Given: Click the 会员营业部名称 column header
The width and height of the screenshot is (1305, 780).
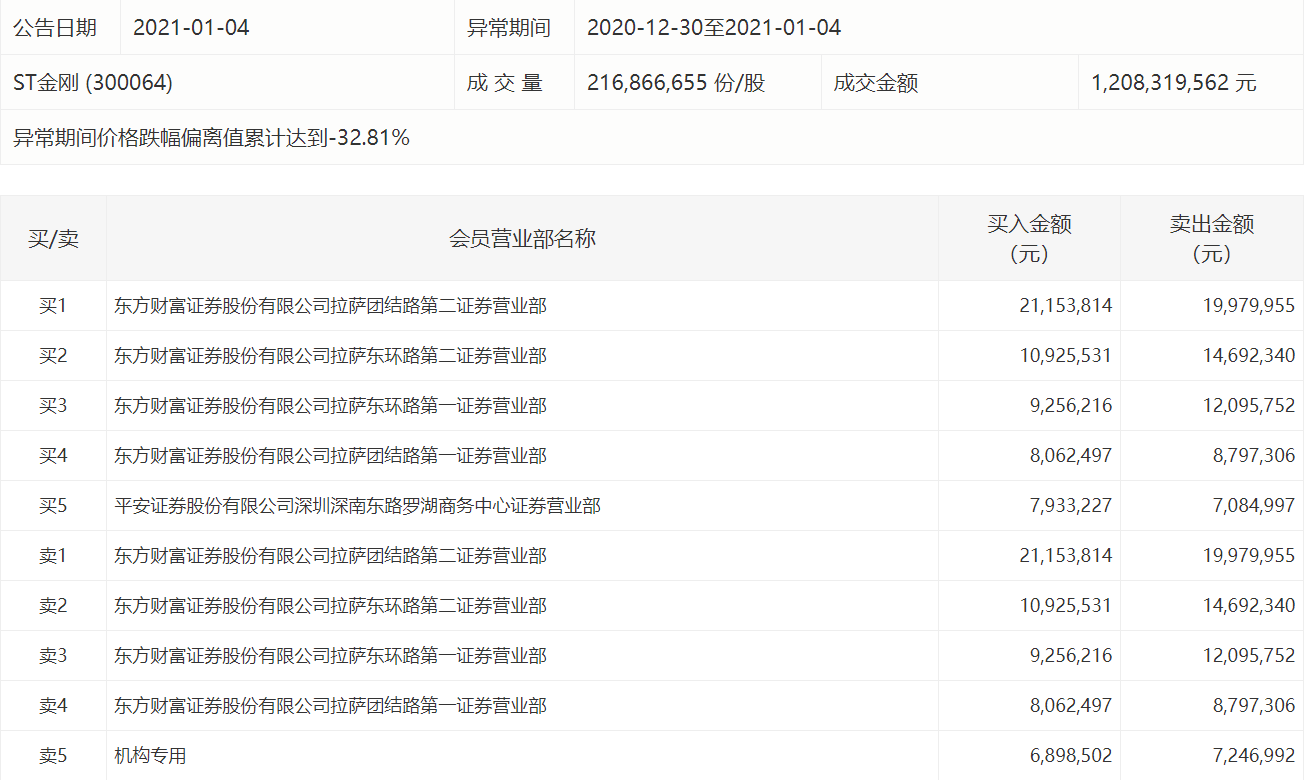Looking at the screenshot, I should coord(520,237).
